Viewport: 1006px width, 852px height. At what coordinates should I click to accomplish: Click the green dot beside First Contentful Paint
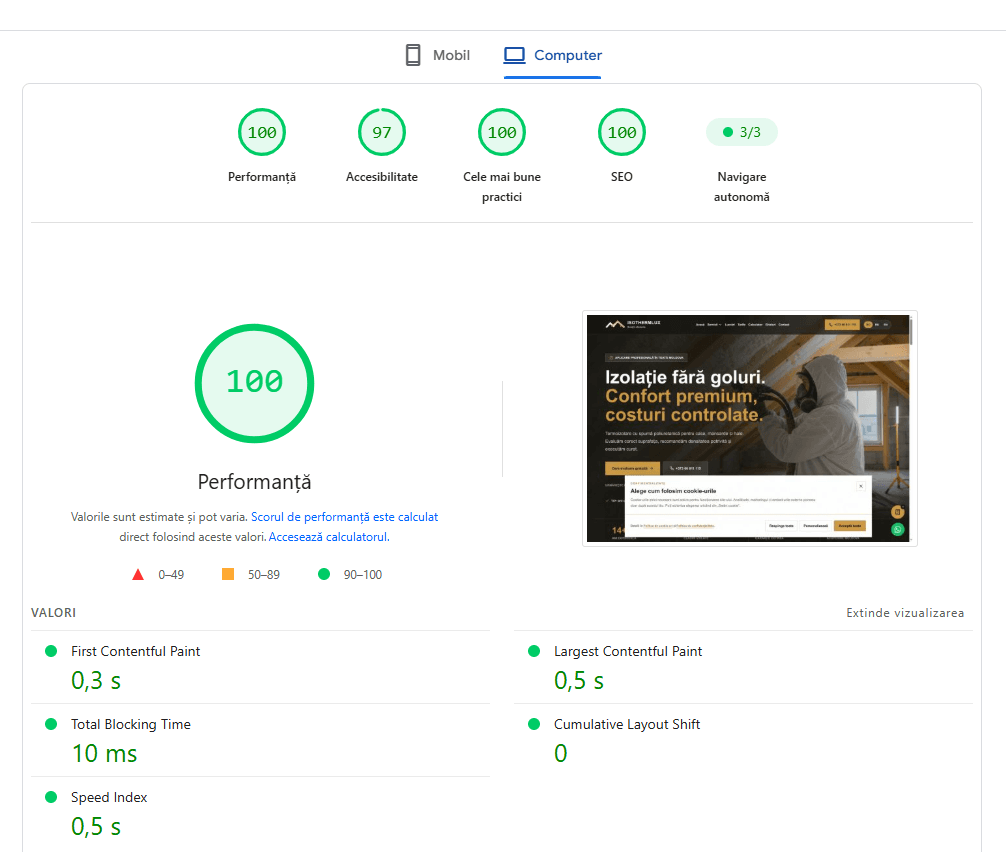[x=51, y=651]
